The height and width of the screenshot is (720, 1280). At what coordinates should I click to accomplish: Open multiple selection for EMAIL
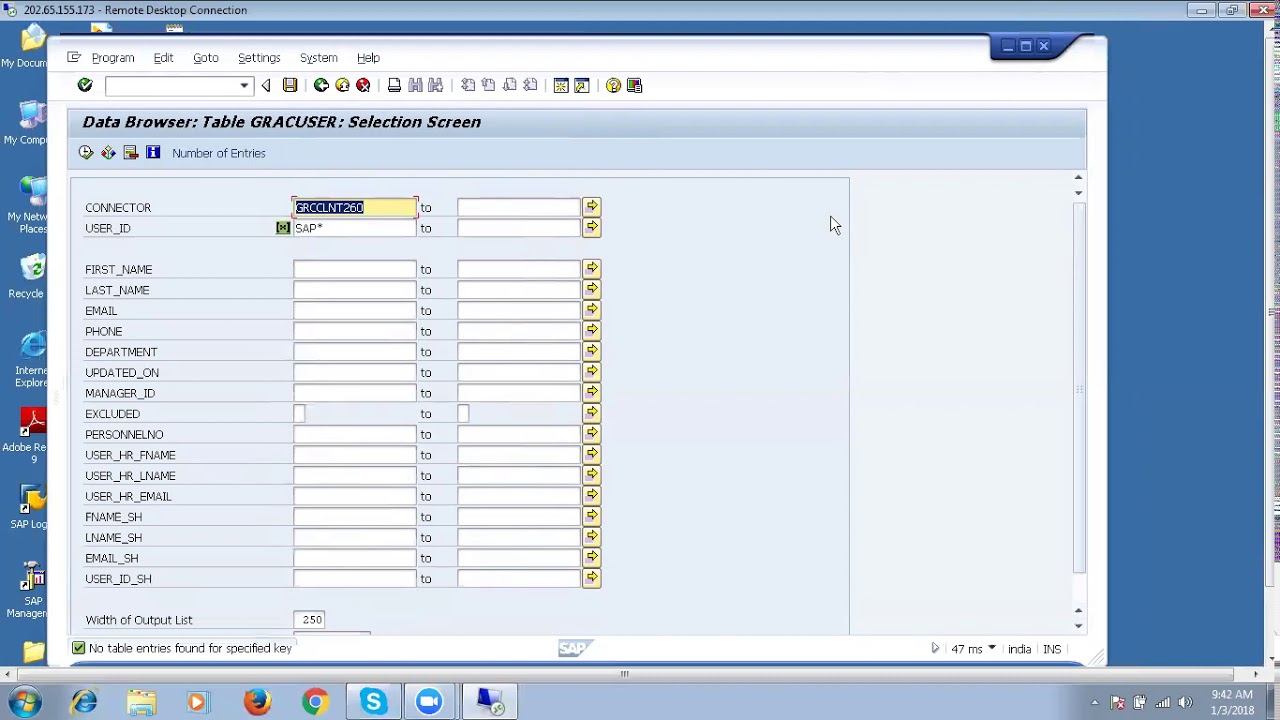592,310
